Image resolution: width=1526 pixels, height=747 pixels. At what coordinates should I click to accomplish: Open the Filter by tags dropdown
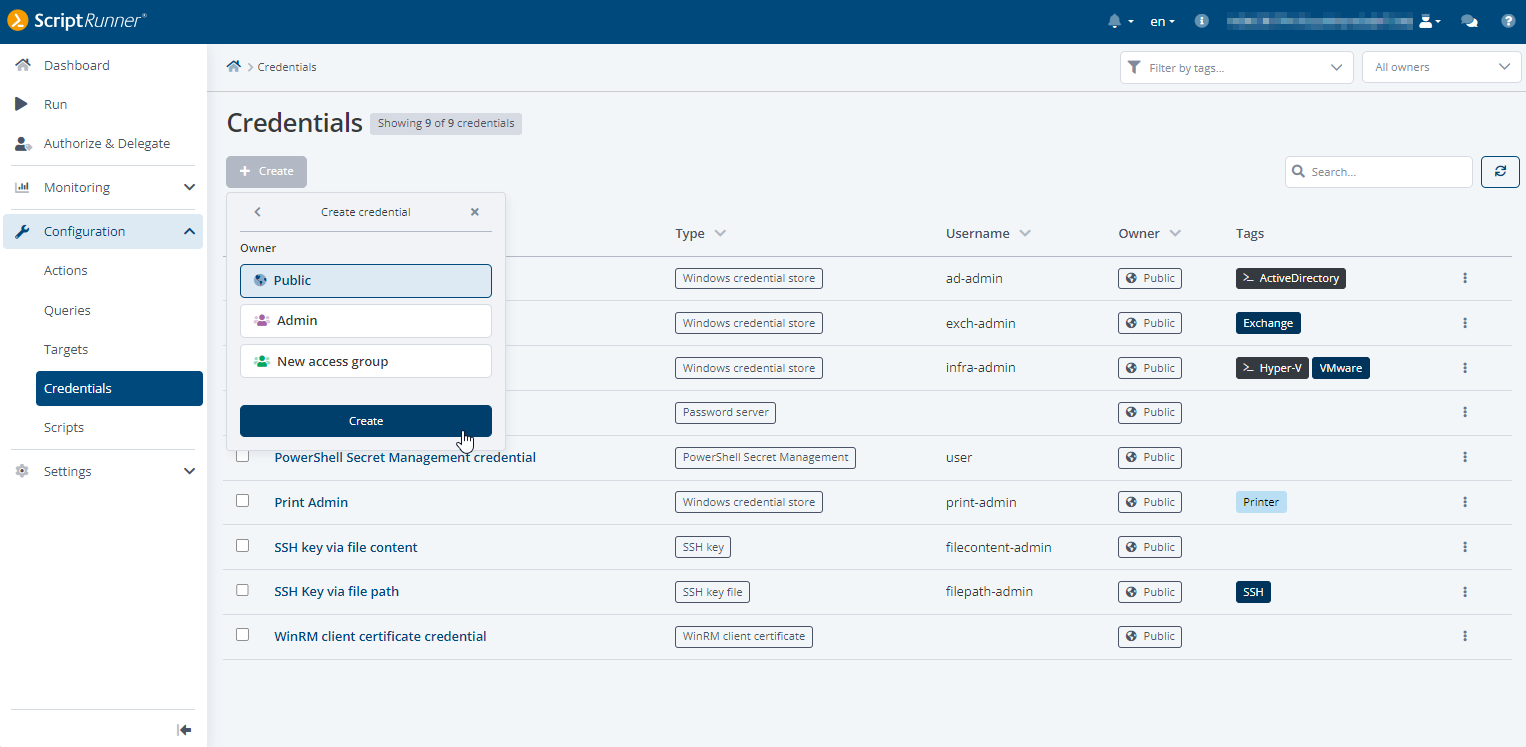1236,68
